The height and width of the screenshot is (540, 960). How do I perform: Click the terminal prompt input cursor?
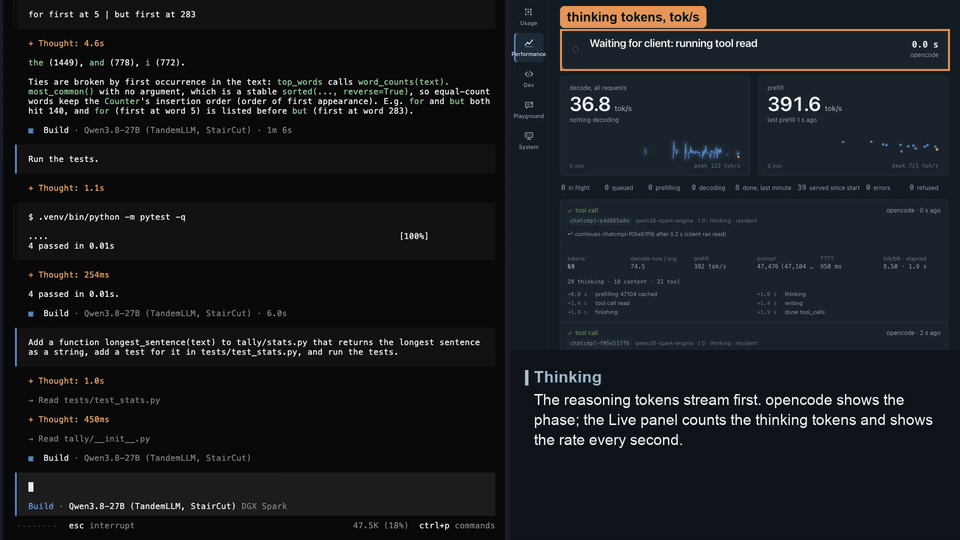click(x=31, y=487)
